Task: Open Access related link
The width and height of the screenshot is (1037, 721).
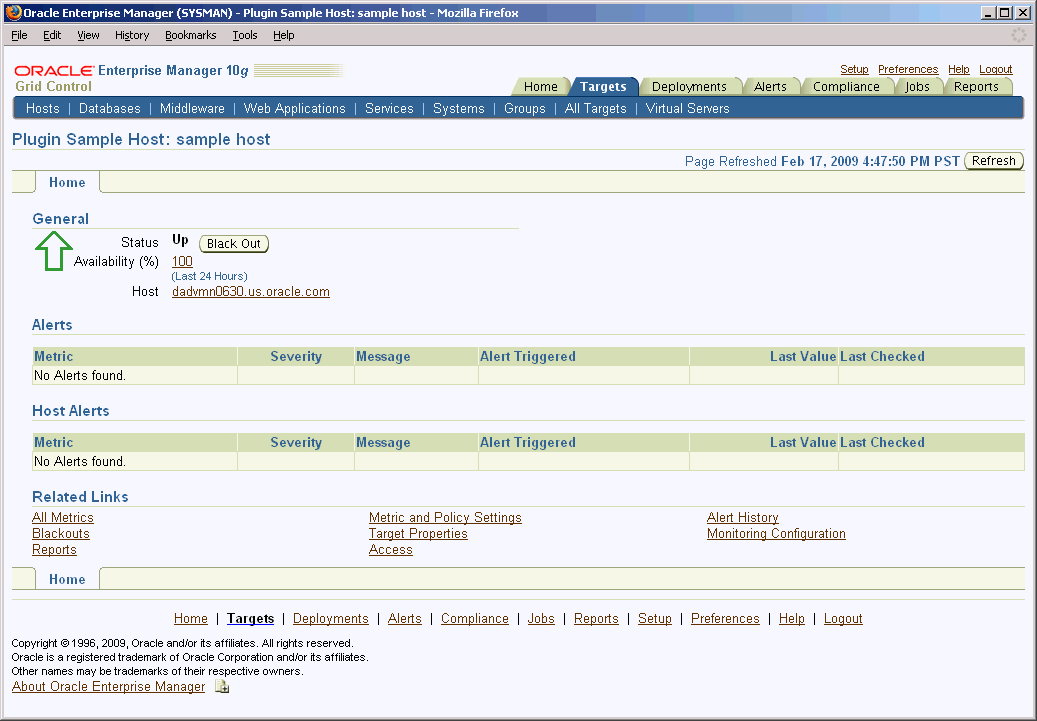Action: point(390,550)
